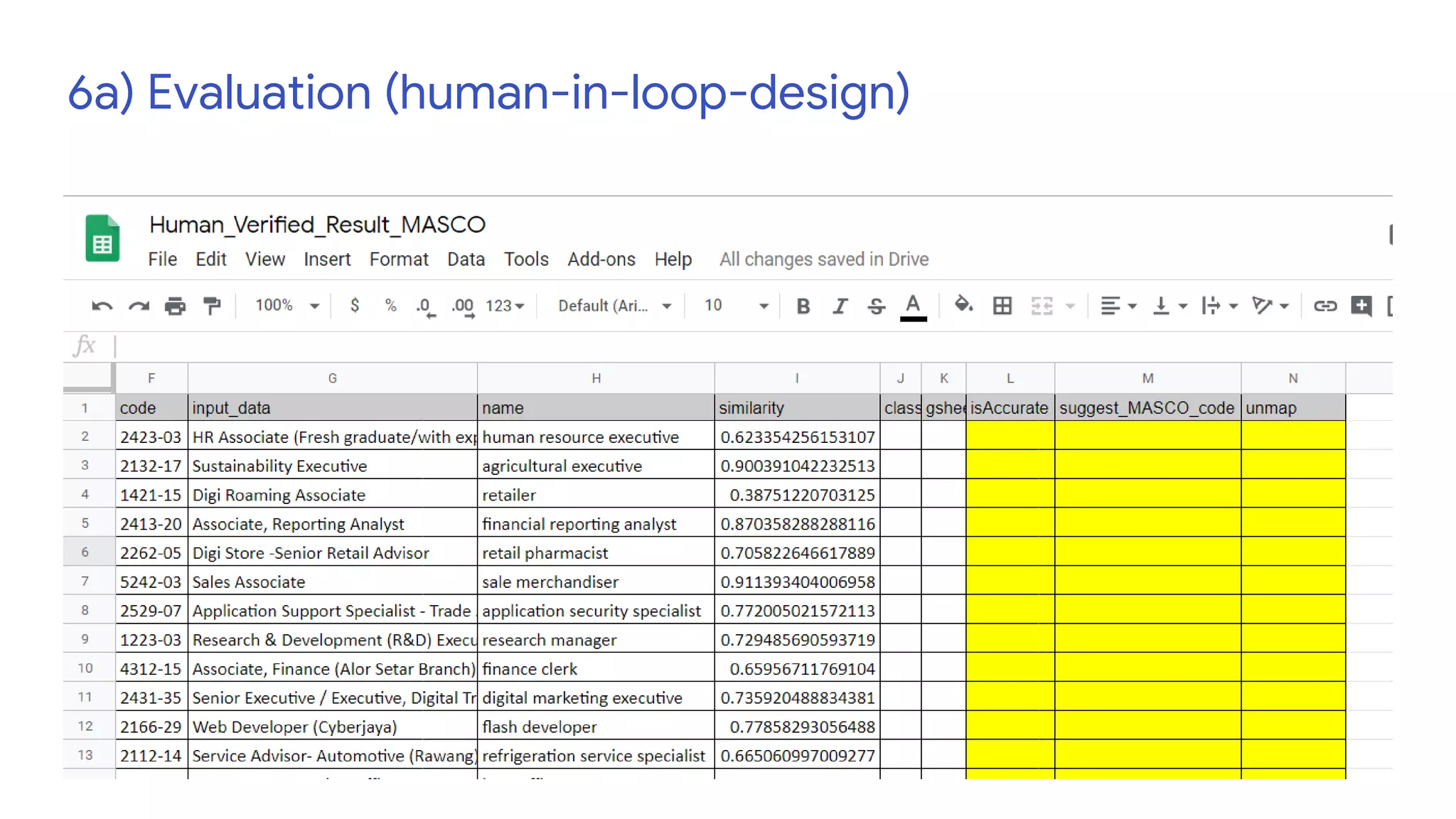Open horizontal align dropdown
Image resolution: width=1456 pixels, height=819 pixels.
point(1118,306)
